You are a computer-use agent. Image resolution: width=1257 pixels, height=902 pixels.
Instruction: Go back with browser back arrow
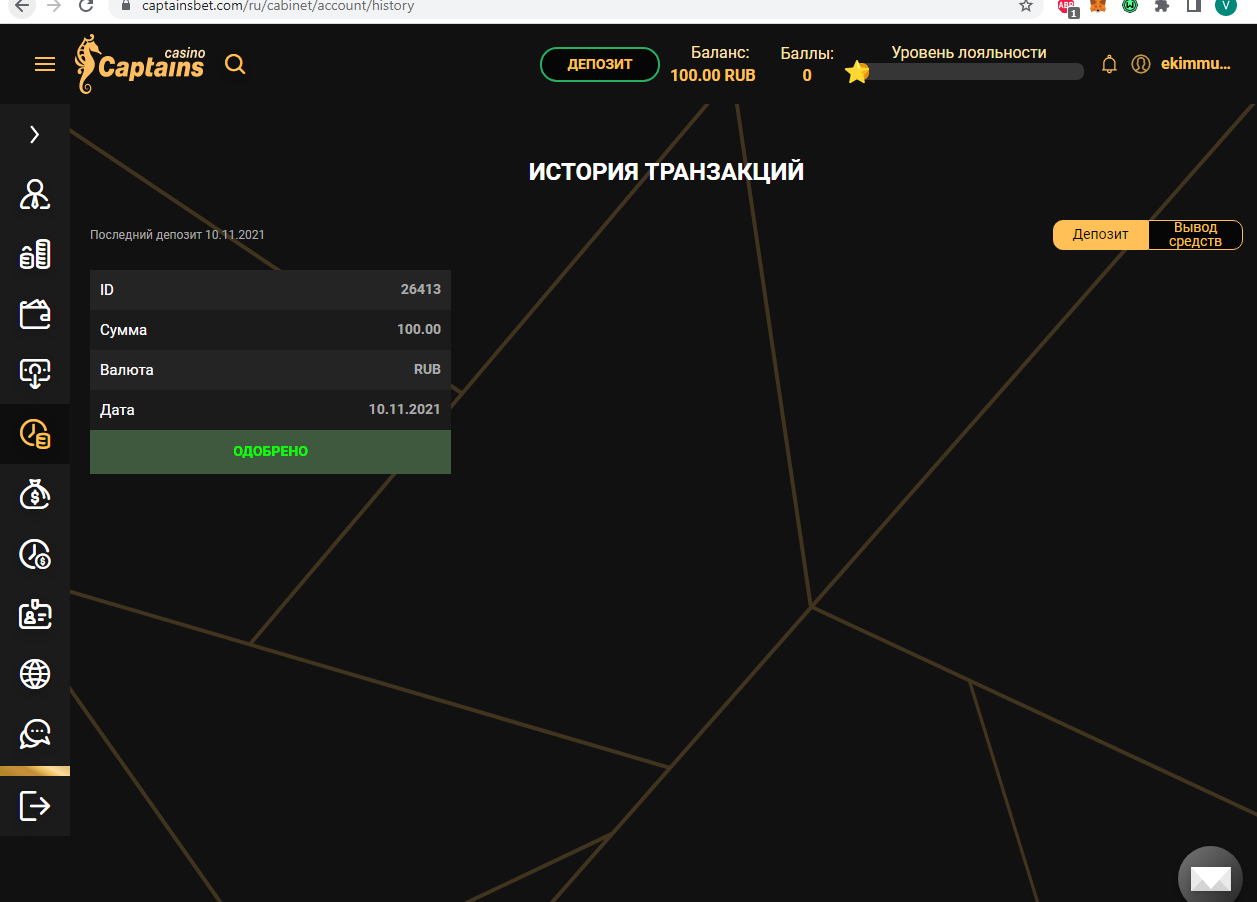coord(22,6)
